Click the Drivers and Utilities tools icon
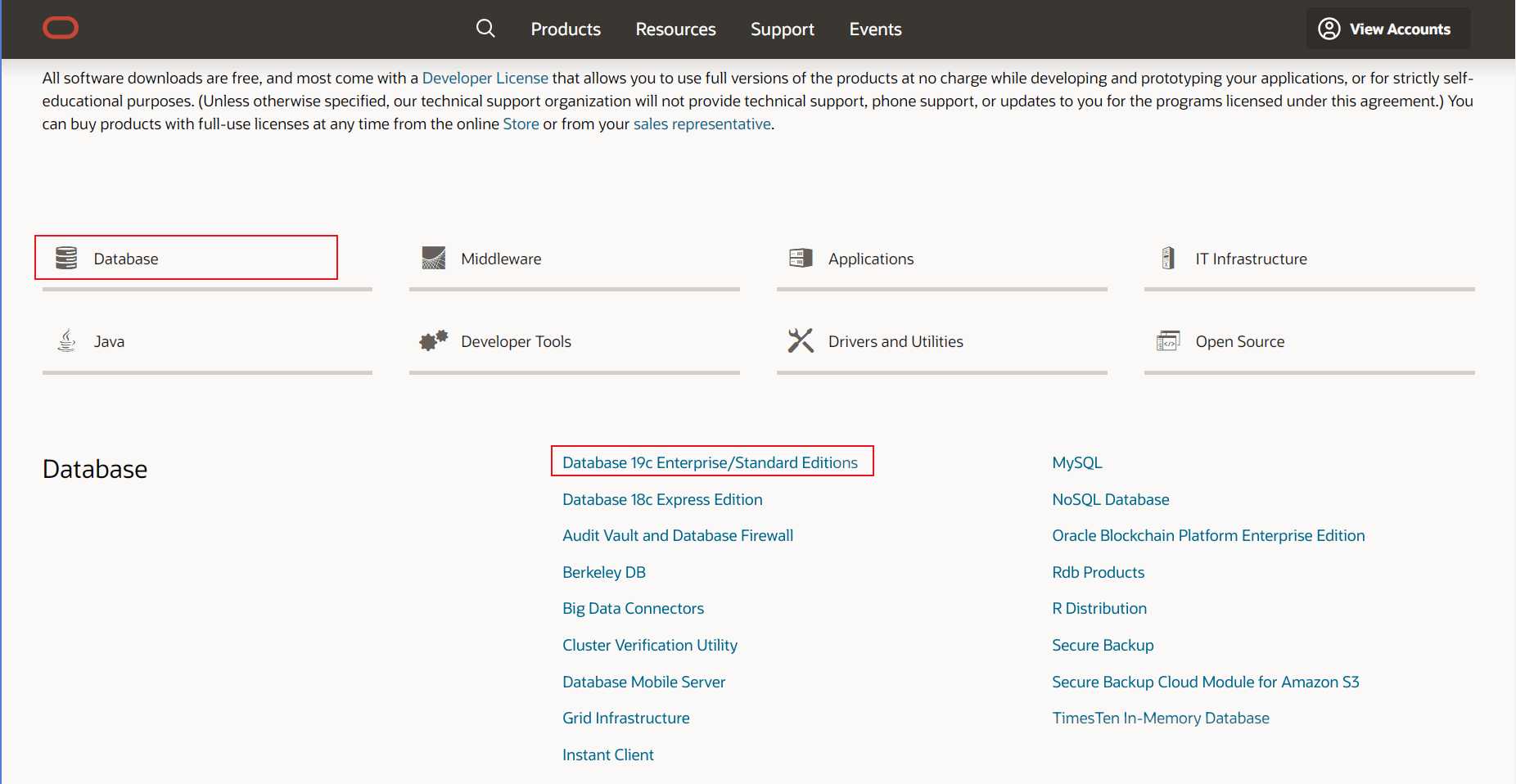 (x=801, y=341)
